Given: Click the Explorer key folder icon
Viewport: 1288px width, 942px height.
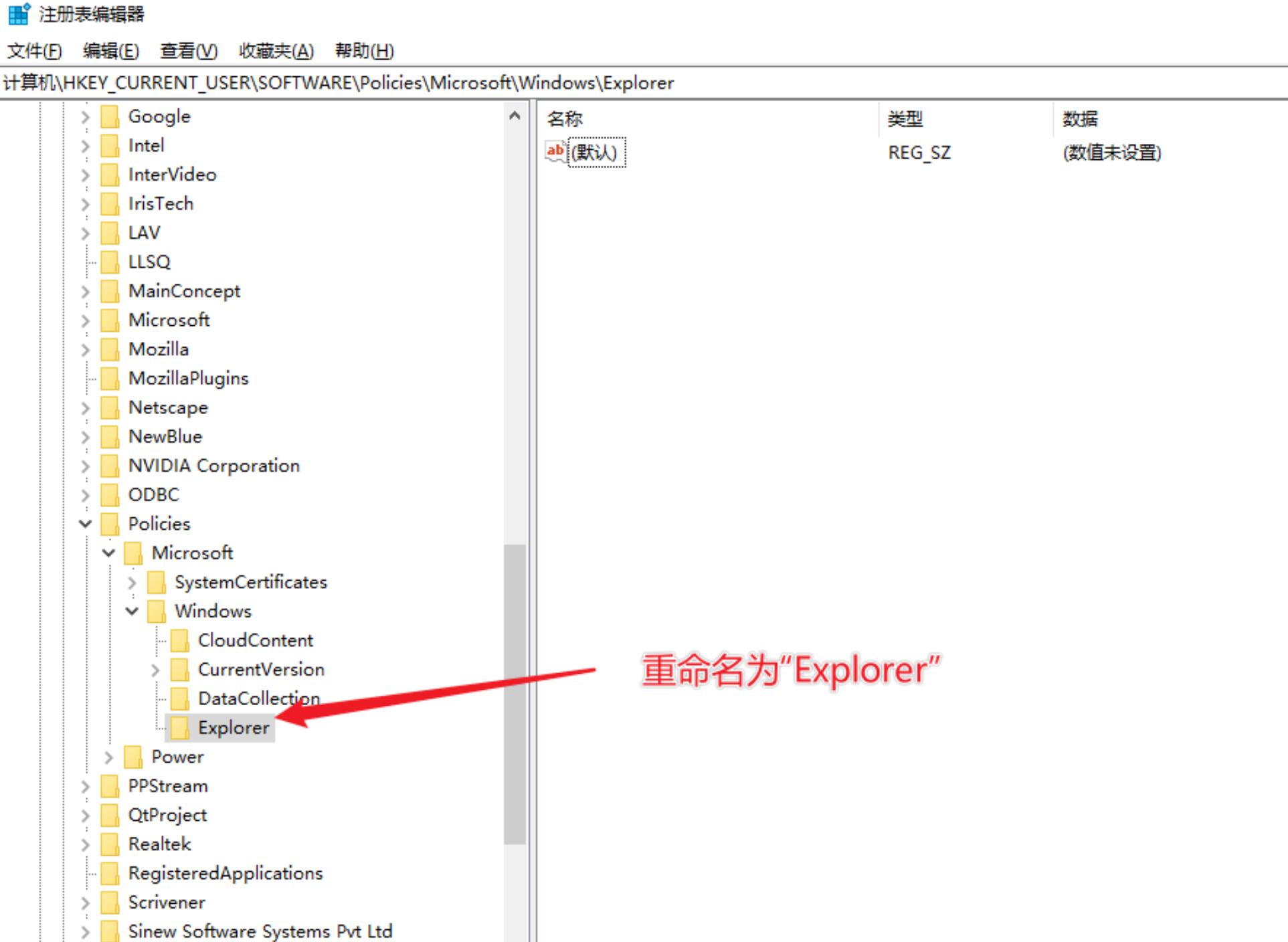Looking at the screenshot, I should pos(180,728).
